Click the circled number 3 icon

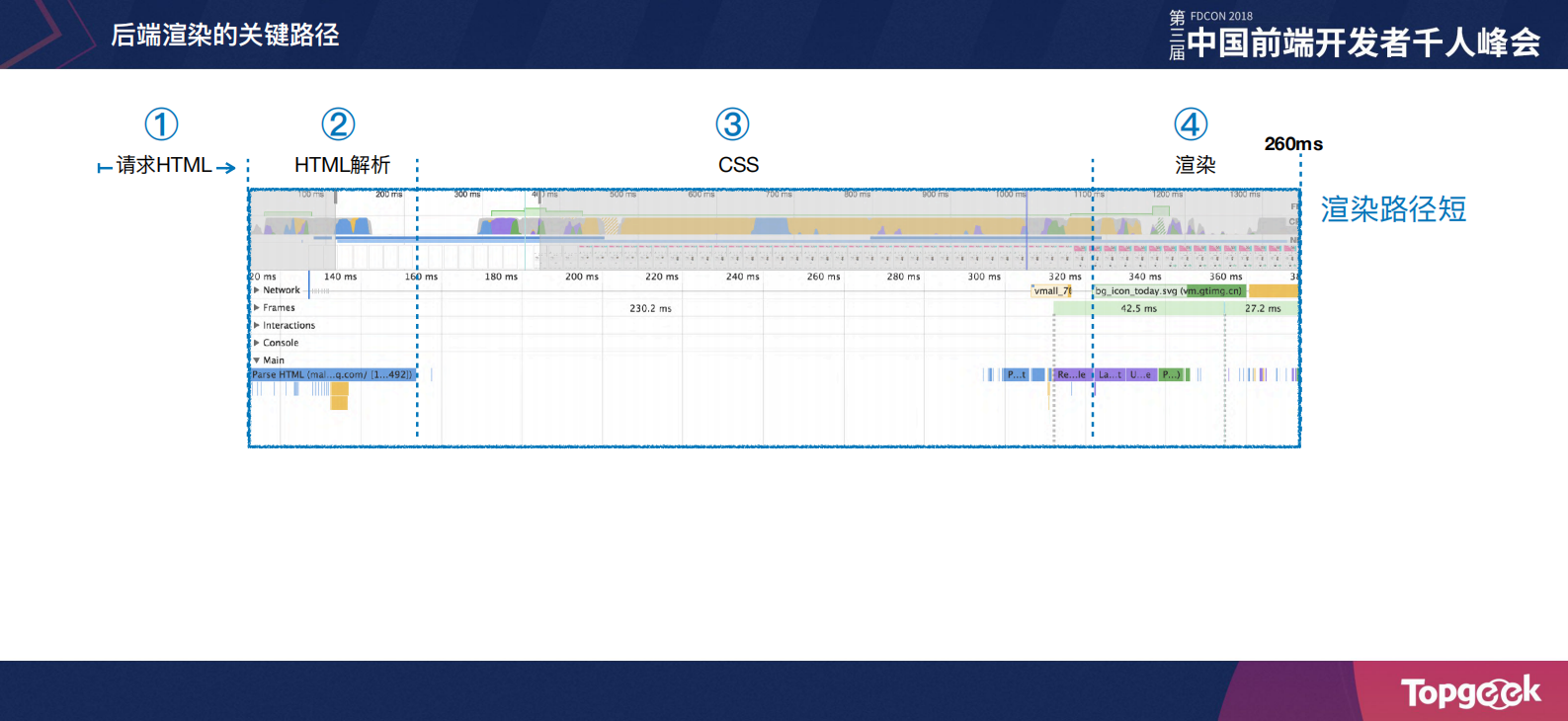pos(732,124)
